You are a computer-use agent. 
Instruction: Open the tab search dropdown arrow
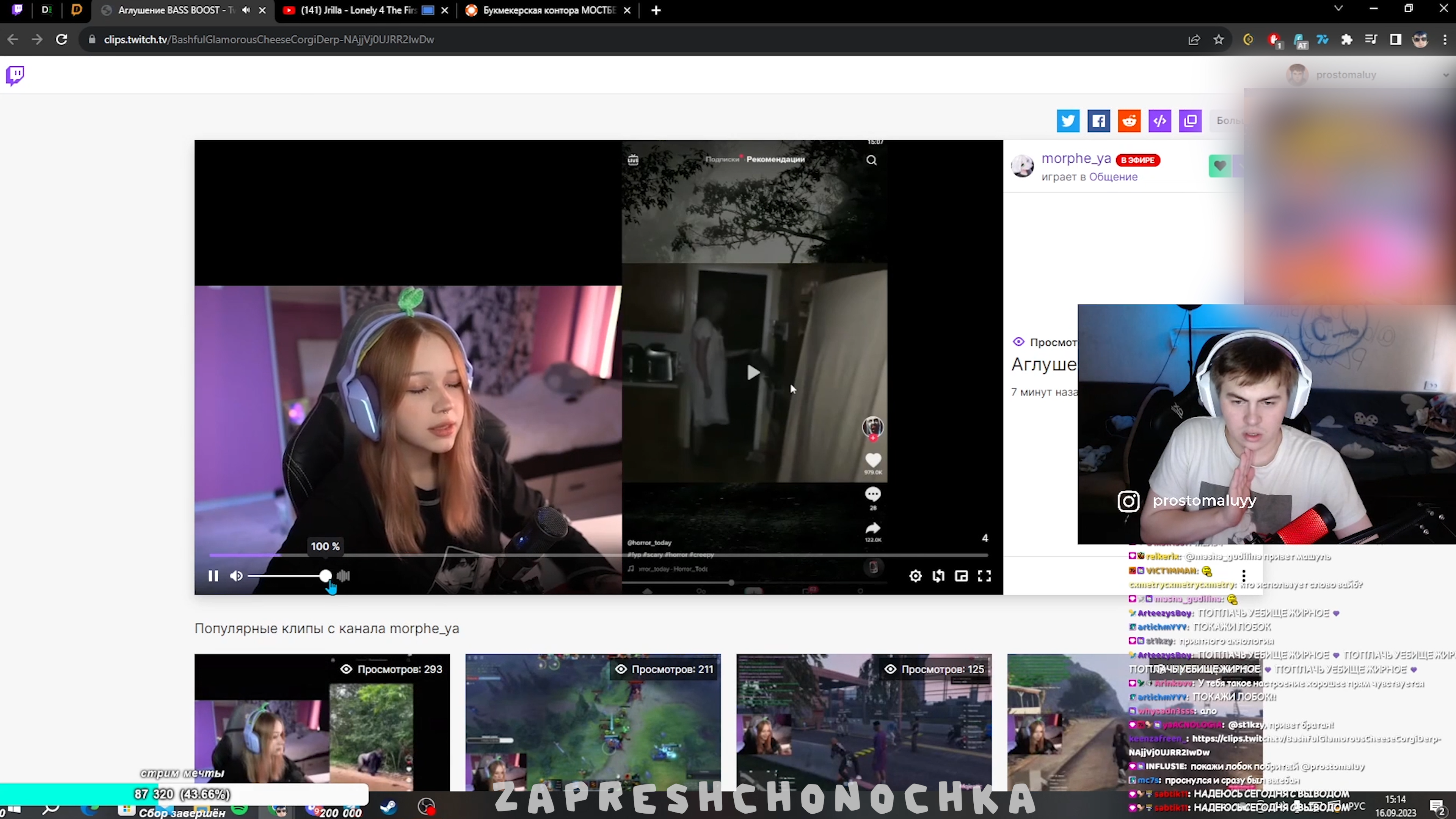tap(1338, 8)
